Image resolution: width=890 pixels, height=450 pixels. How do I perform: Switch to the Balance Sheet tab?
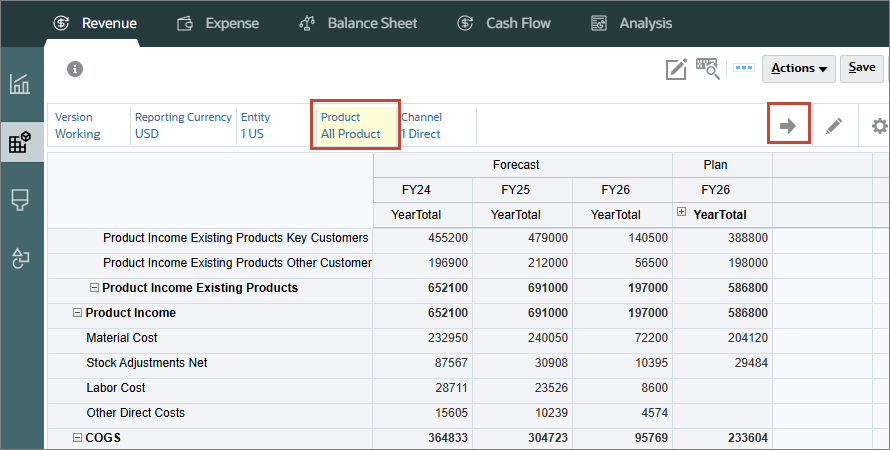click(358, 23)
